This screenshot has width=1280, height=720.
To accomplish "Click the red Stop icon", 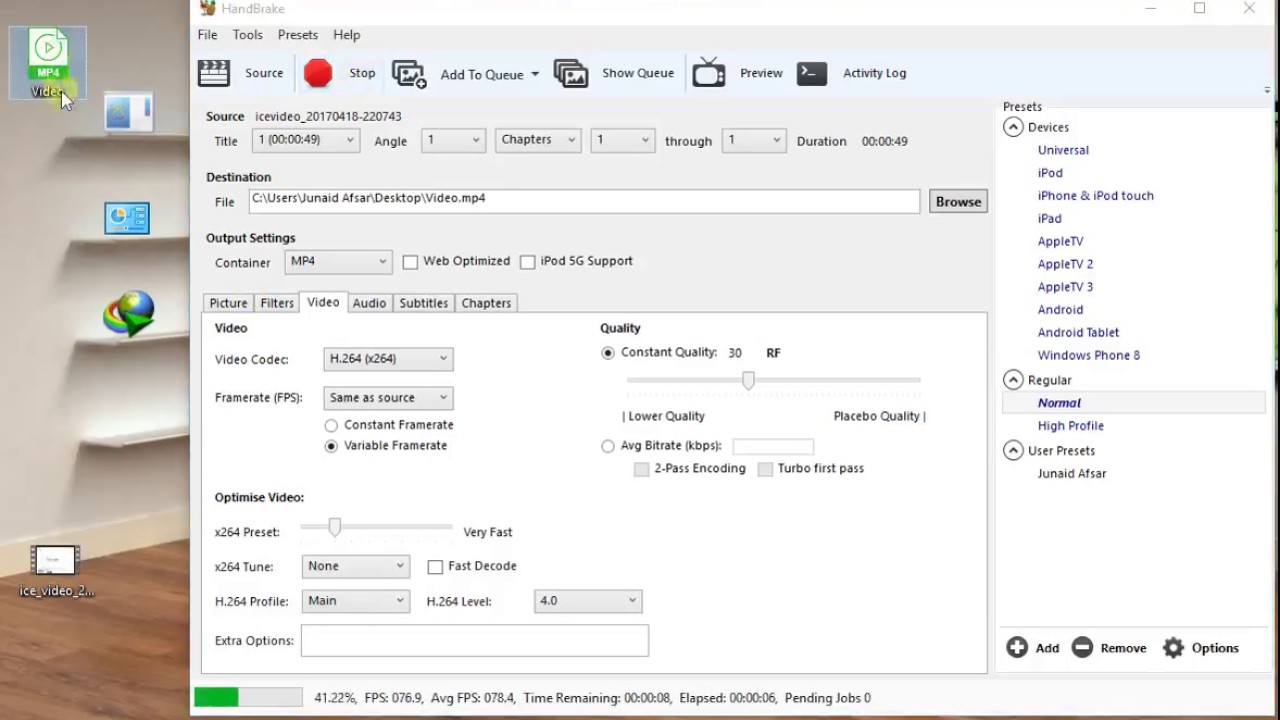I will 318,73.
